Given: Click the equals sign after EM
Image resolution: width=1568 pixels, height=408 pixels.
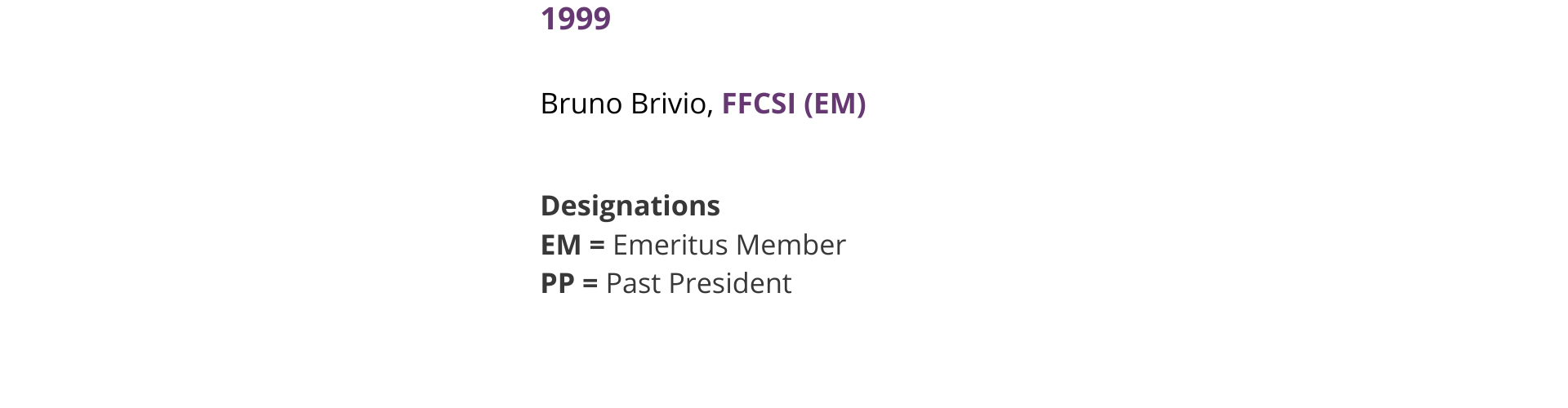Looking at the screenshot, I should click(596, 245).
